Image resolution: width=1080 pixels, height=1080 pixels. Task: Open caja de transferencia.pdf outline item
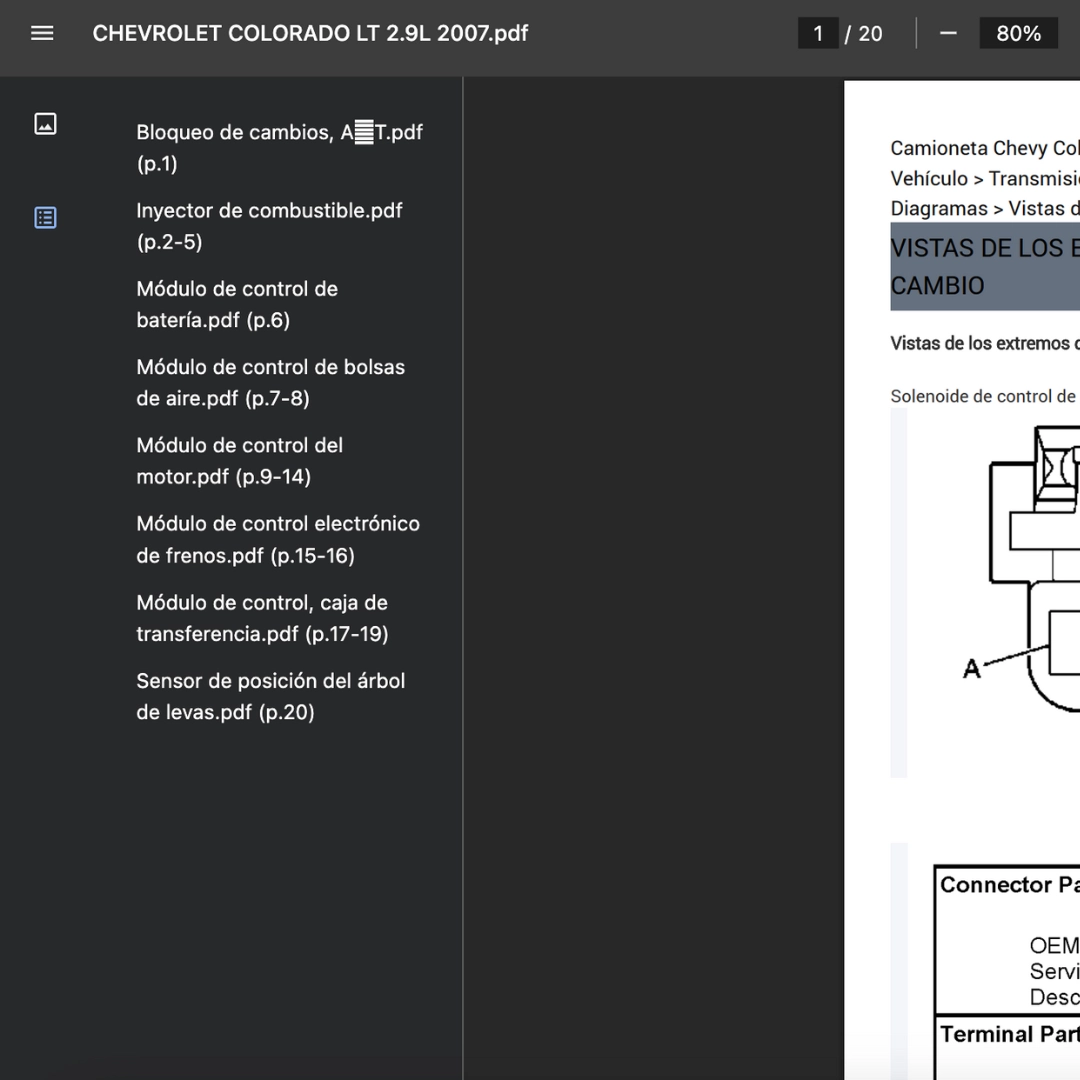pyautogui.click(x=262, y=618)
